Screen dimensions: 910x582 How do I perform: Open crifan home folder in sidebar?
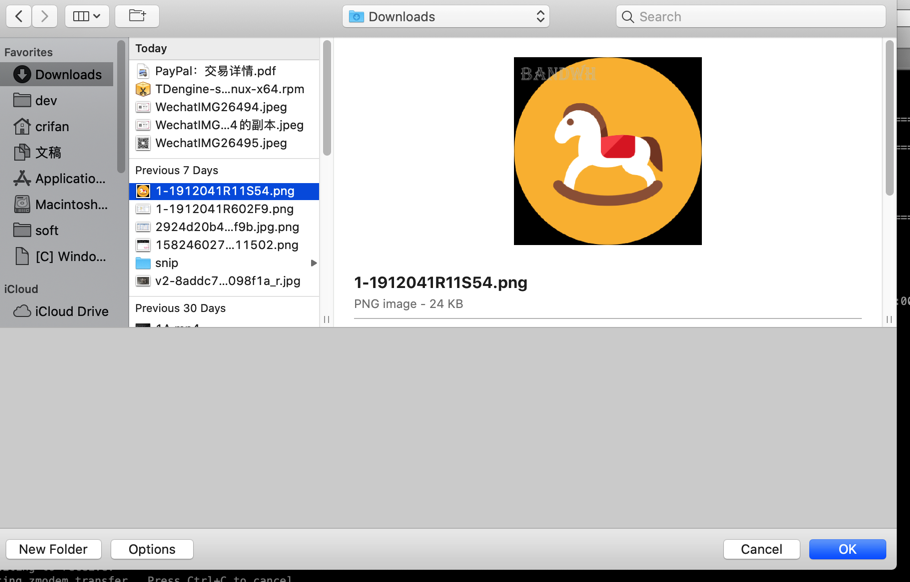coord(57,126)
